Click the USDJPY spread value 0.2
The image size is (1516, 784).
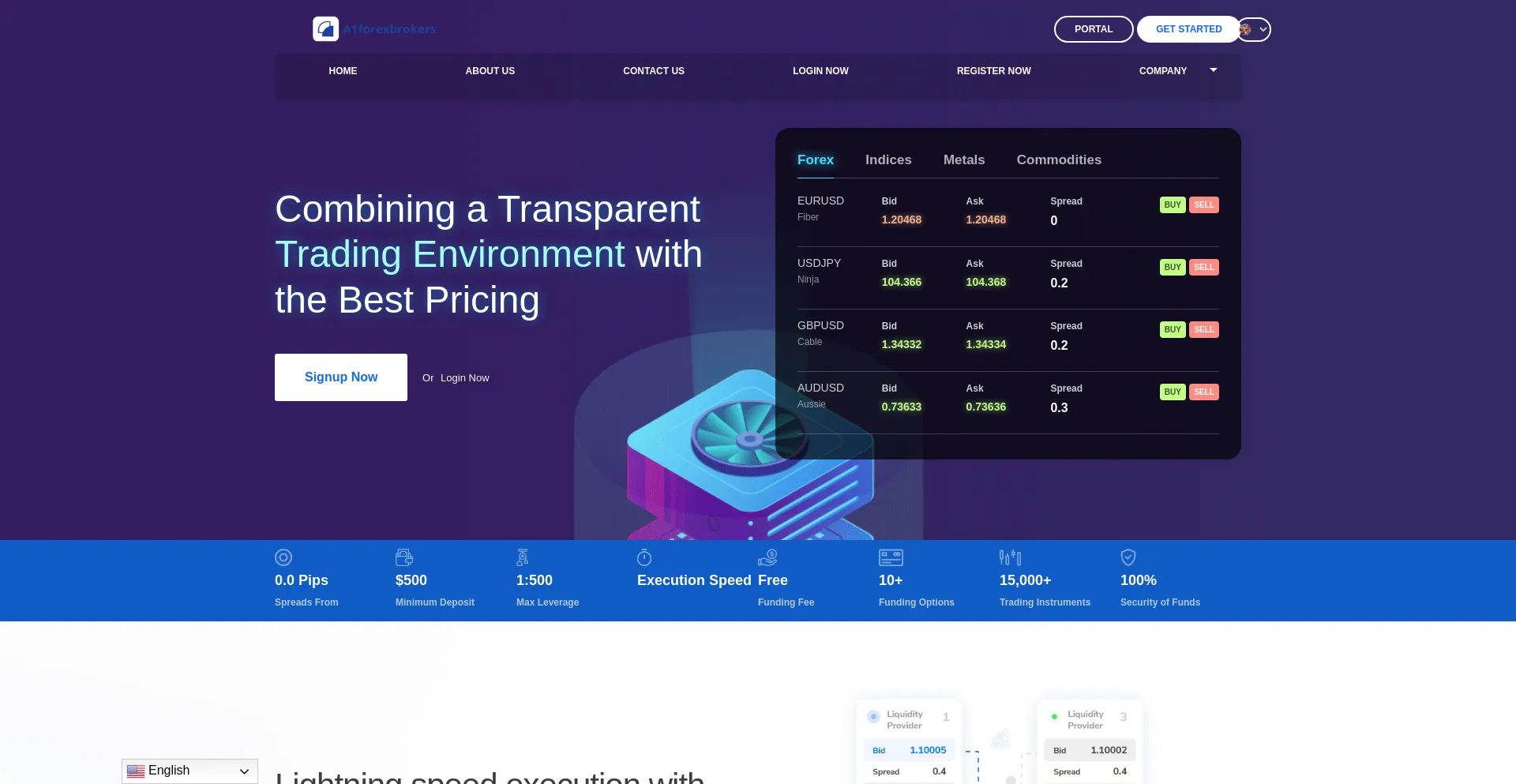tap(1059, 283)
